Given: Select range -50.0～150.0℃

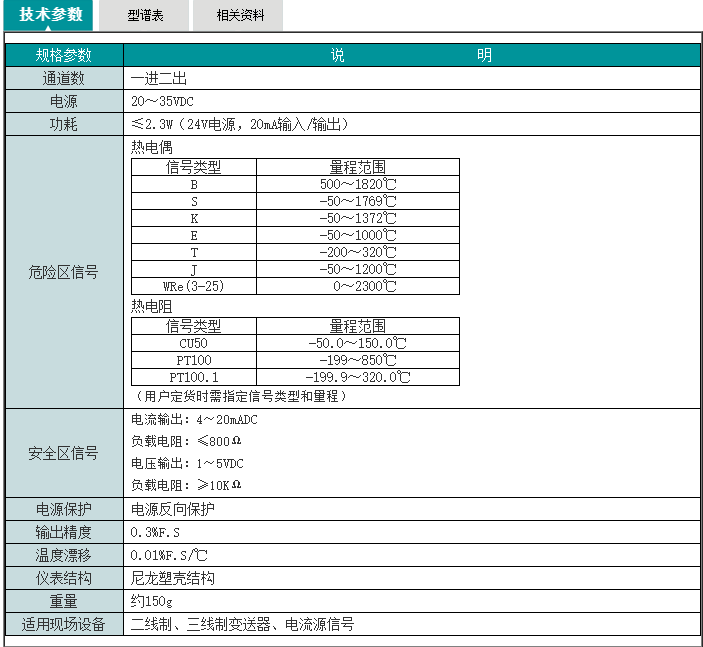Looking at the screenshot, I should [x=358, y=343].
